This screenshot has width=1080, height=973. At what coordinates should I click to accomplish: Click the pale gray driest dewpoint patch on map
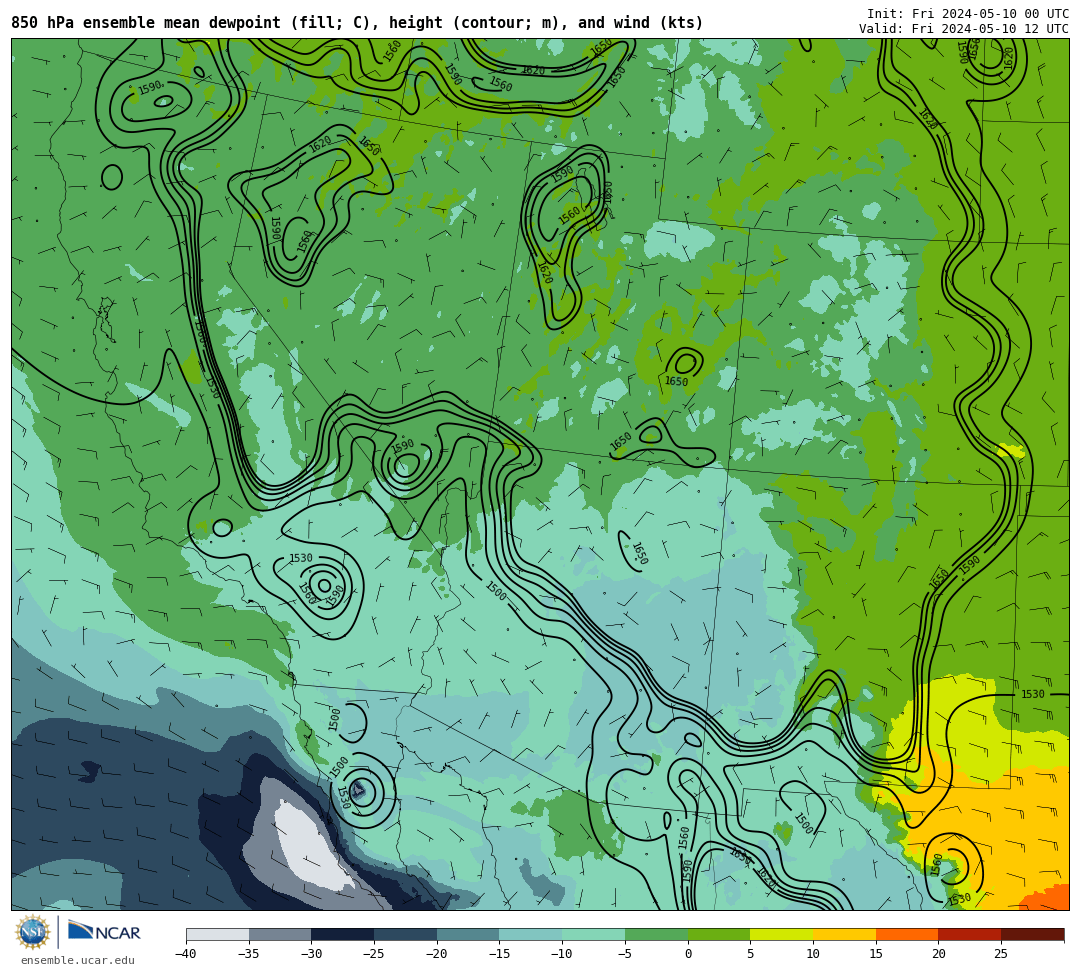308,844
